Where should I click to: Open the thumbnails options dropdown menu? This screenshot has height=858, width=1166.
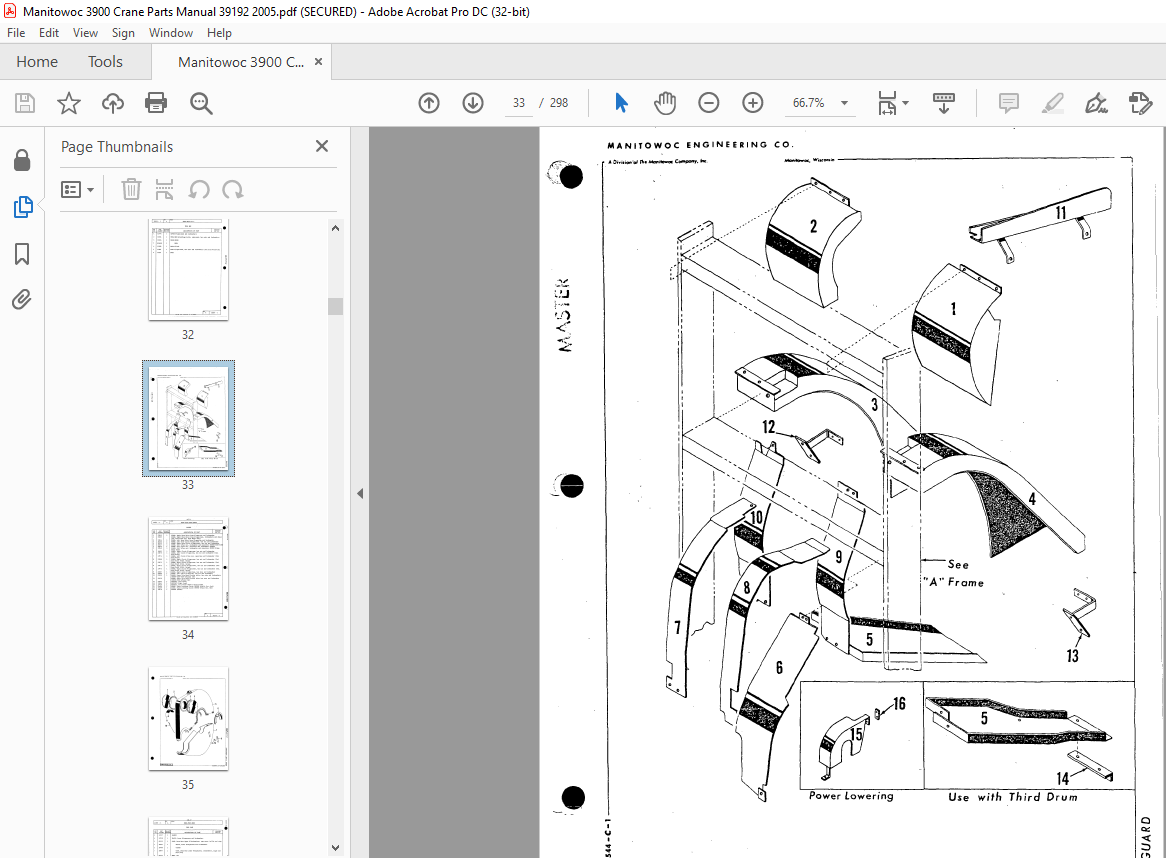[x=77, y=190]
